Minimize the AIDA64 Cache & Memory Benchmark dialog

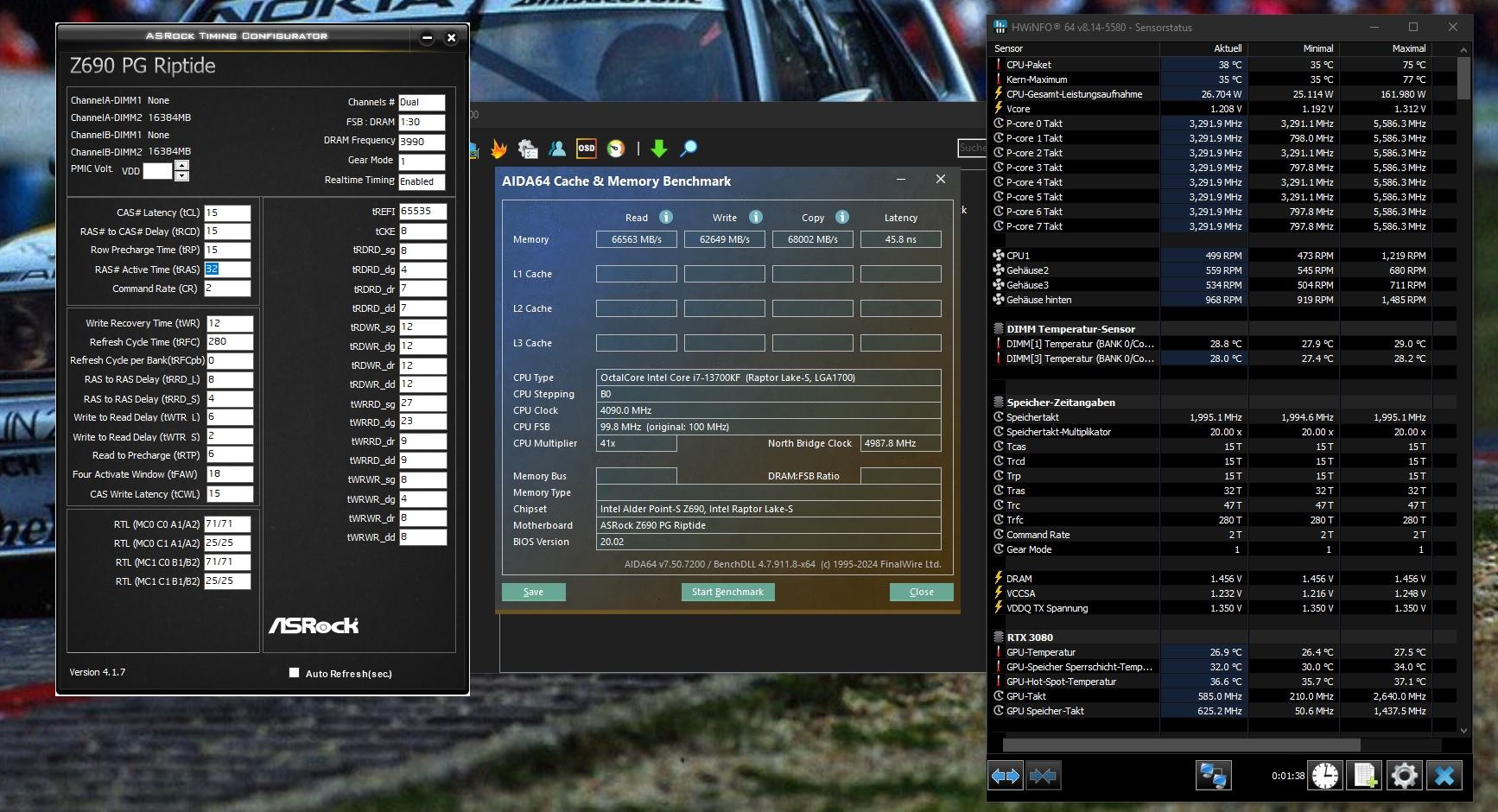901,180
